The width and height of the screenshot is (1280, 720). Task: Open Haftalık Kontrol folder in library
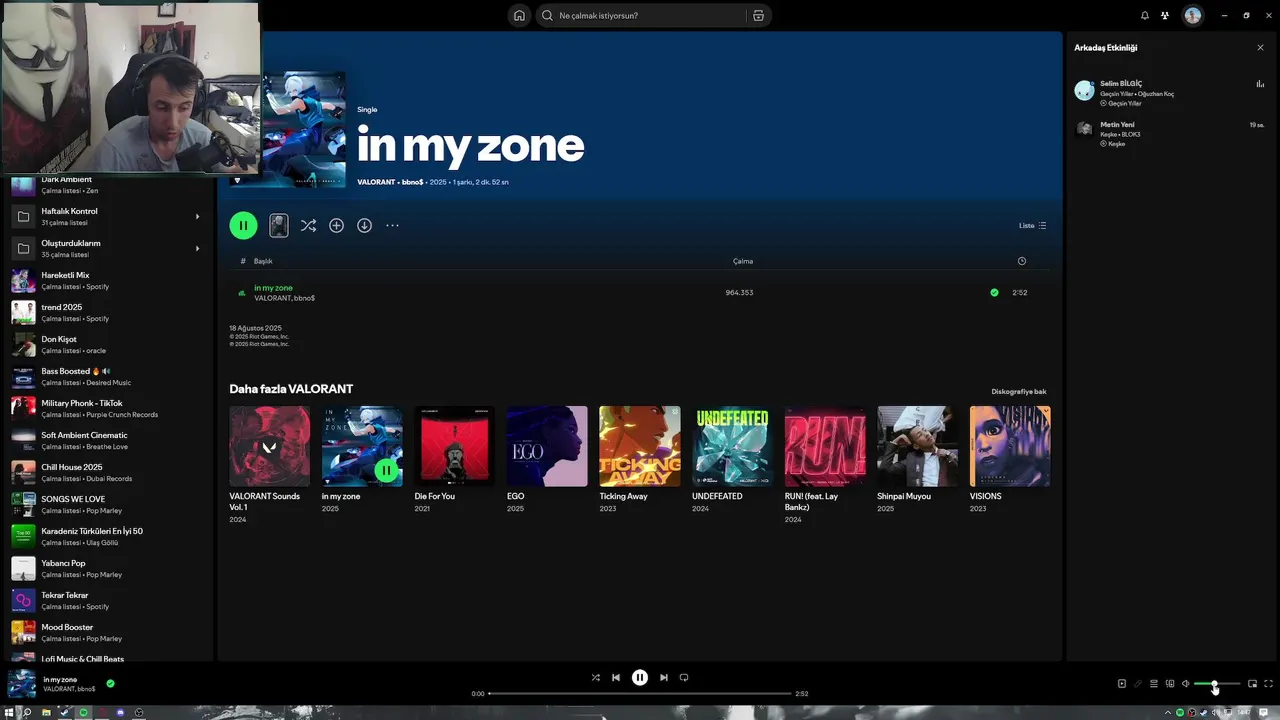[x=106, y=216]
